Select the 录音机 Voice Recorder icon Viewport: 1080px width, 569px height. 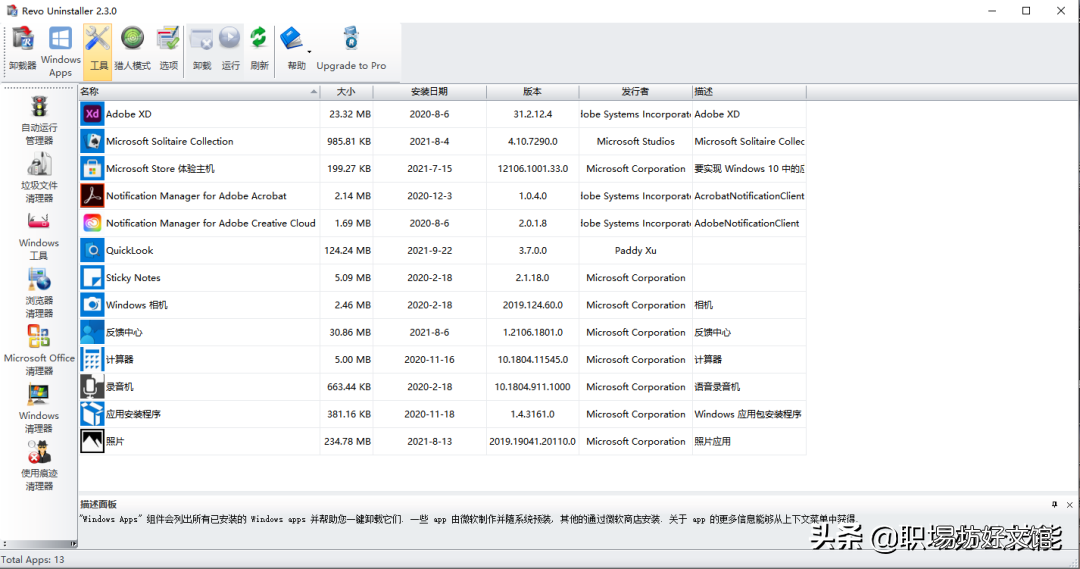point(92,386)
